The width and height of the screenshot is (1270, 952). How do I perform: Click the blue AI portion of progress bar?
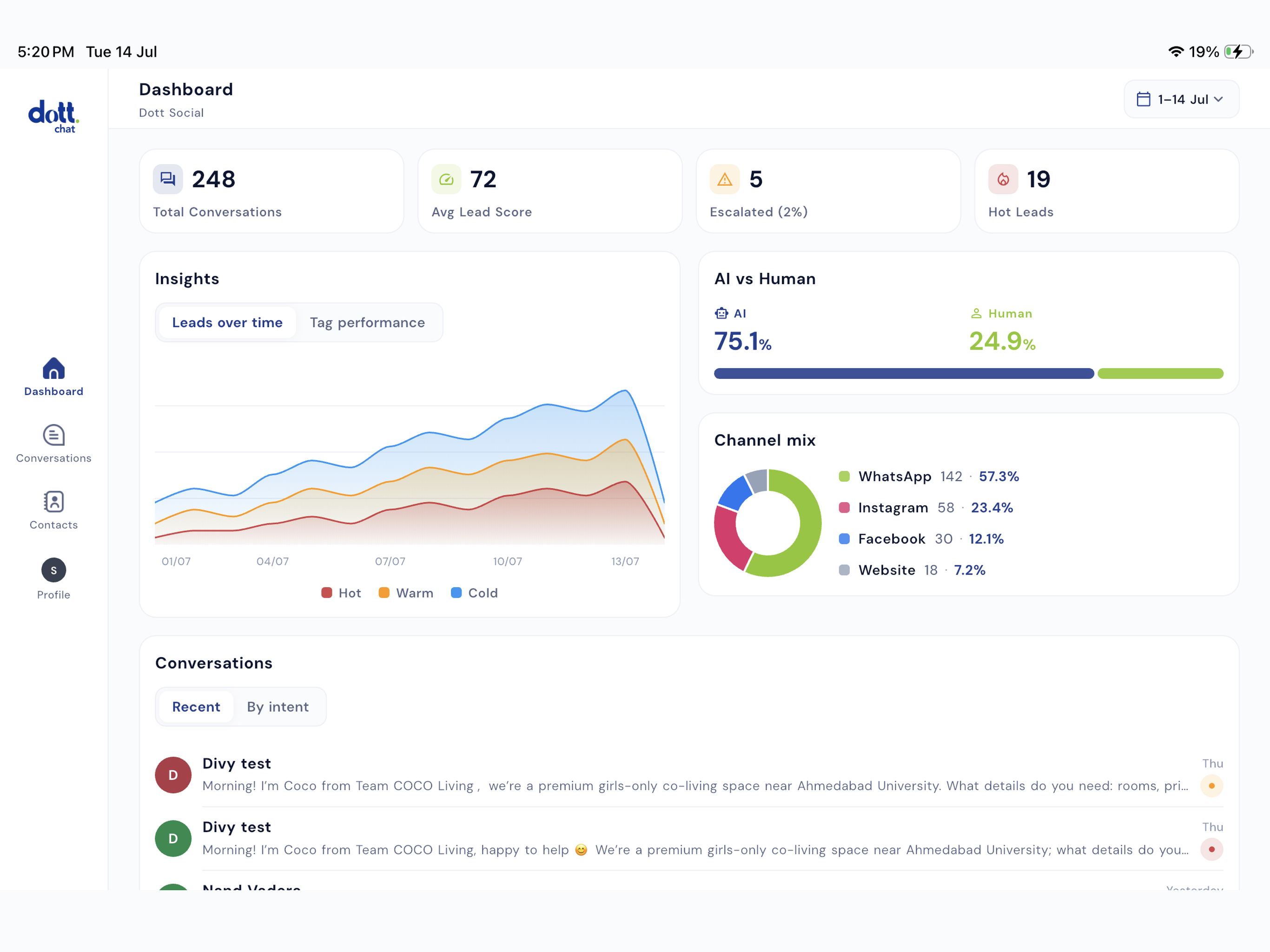coord(904,374)
